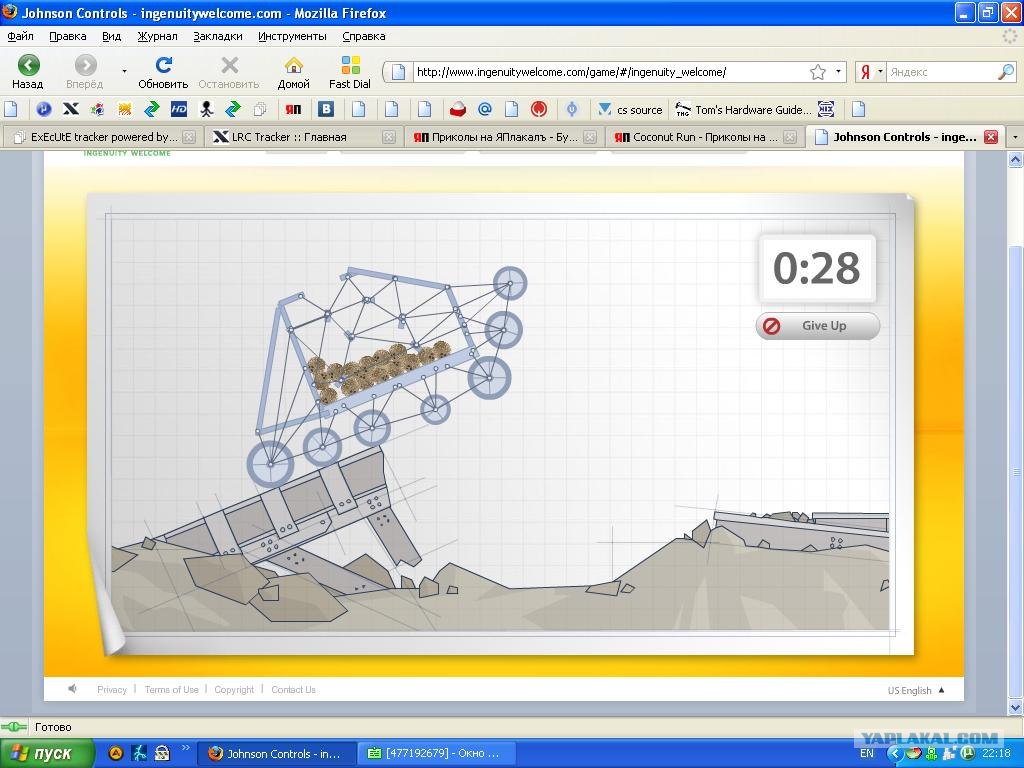Open the Fast Dial toolbar icon

click(350, 72)
